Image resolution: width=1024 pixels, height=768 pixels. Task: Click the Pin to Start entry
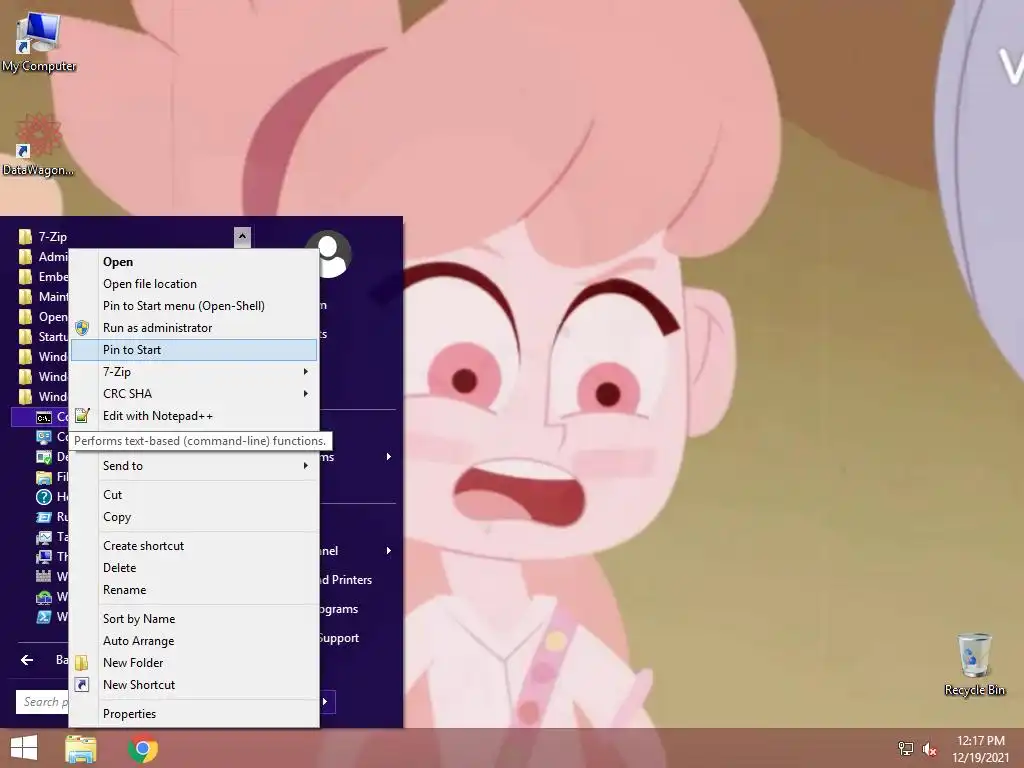pos(193,350)
